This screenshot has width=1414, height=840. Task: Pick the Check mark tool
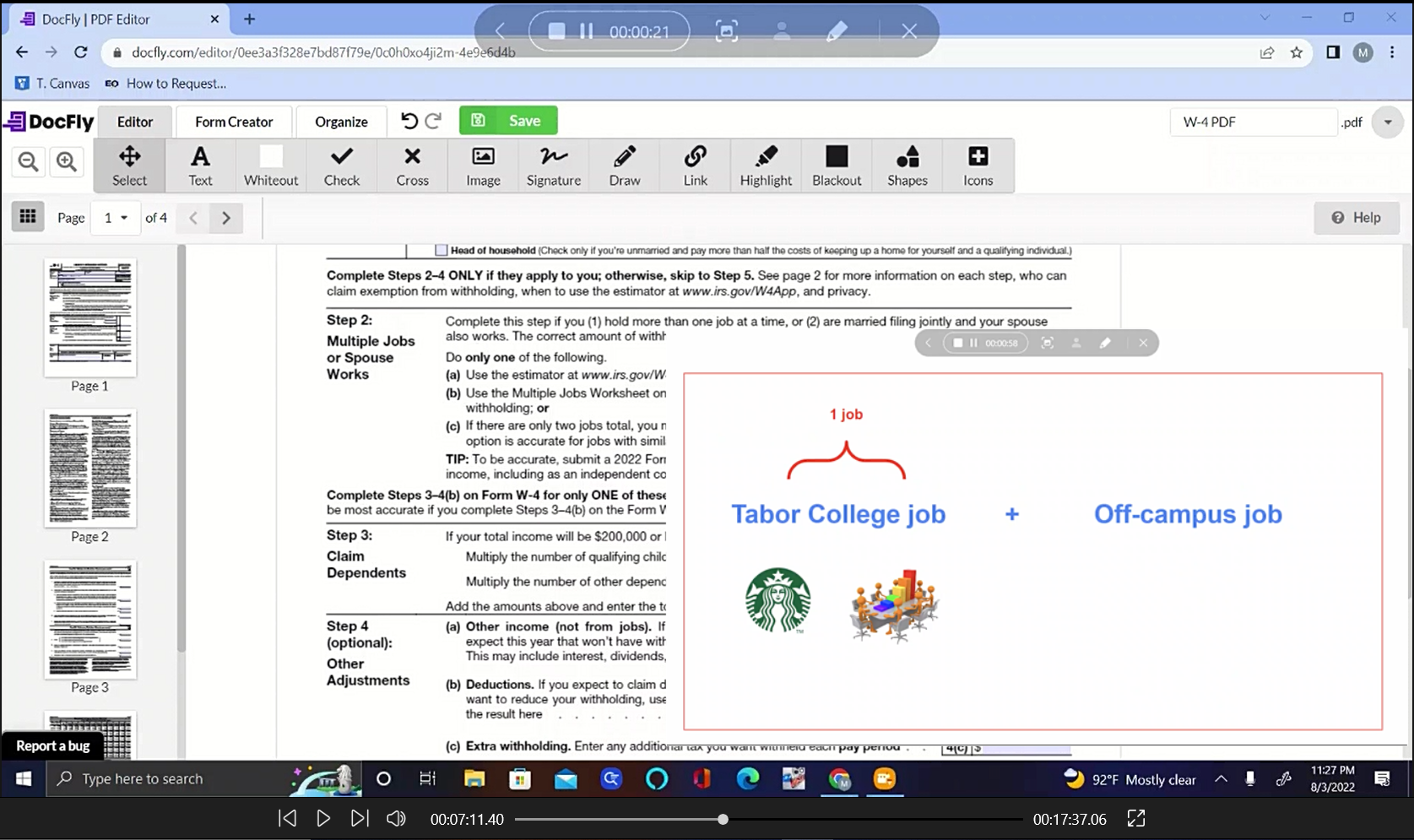(x=342, y=165)
